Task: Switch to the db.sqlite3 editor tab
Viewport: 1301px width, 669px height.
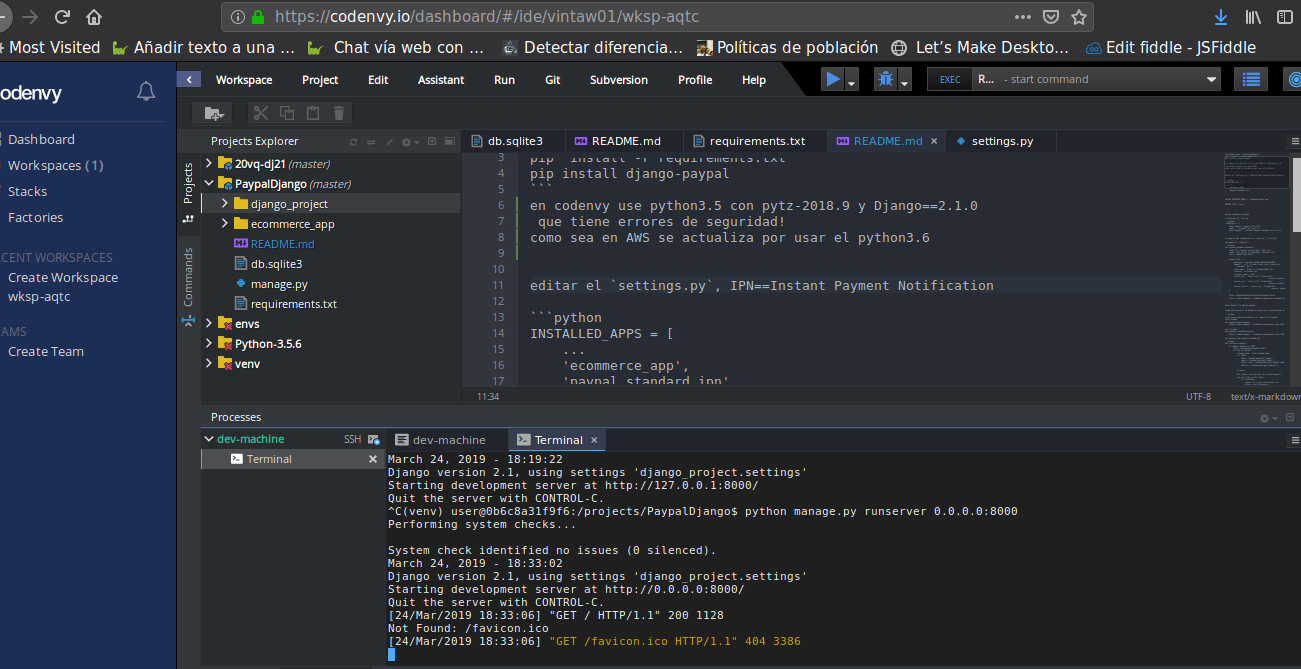Action: coord(514,141)
